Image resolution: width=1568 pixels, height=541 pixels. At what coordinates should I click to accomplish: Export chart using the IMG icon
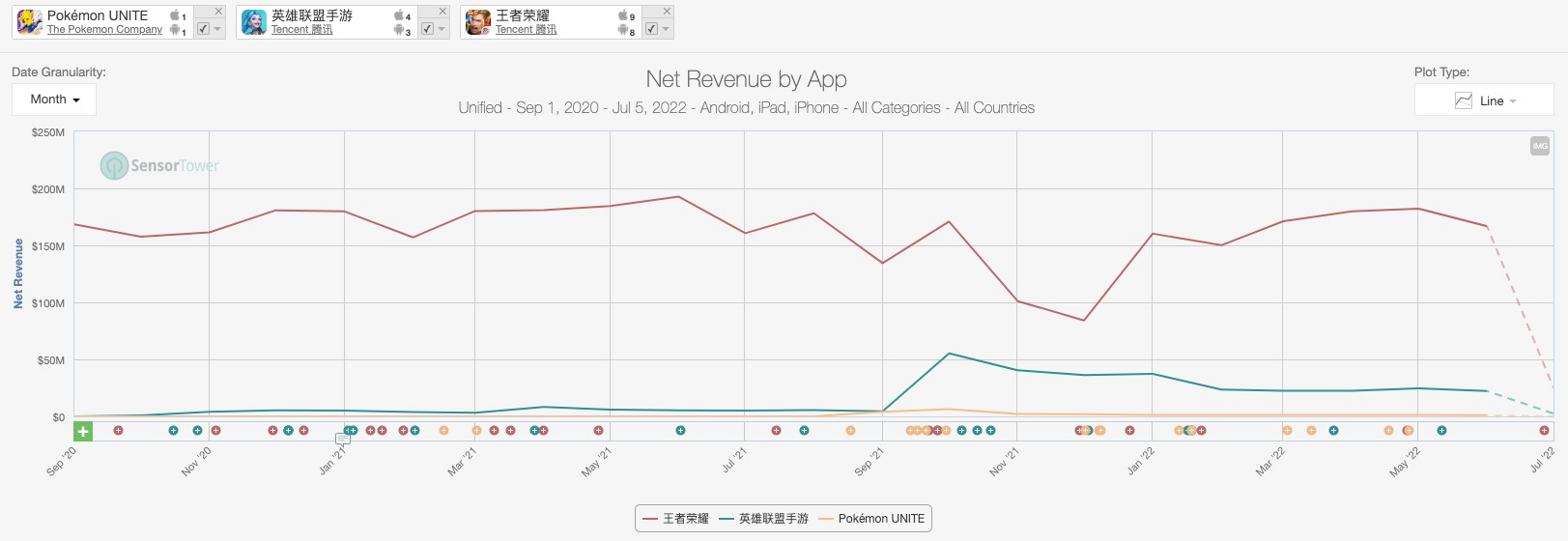(x=1540, y=146)
